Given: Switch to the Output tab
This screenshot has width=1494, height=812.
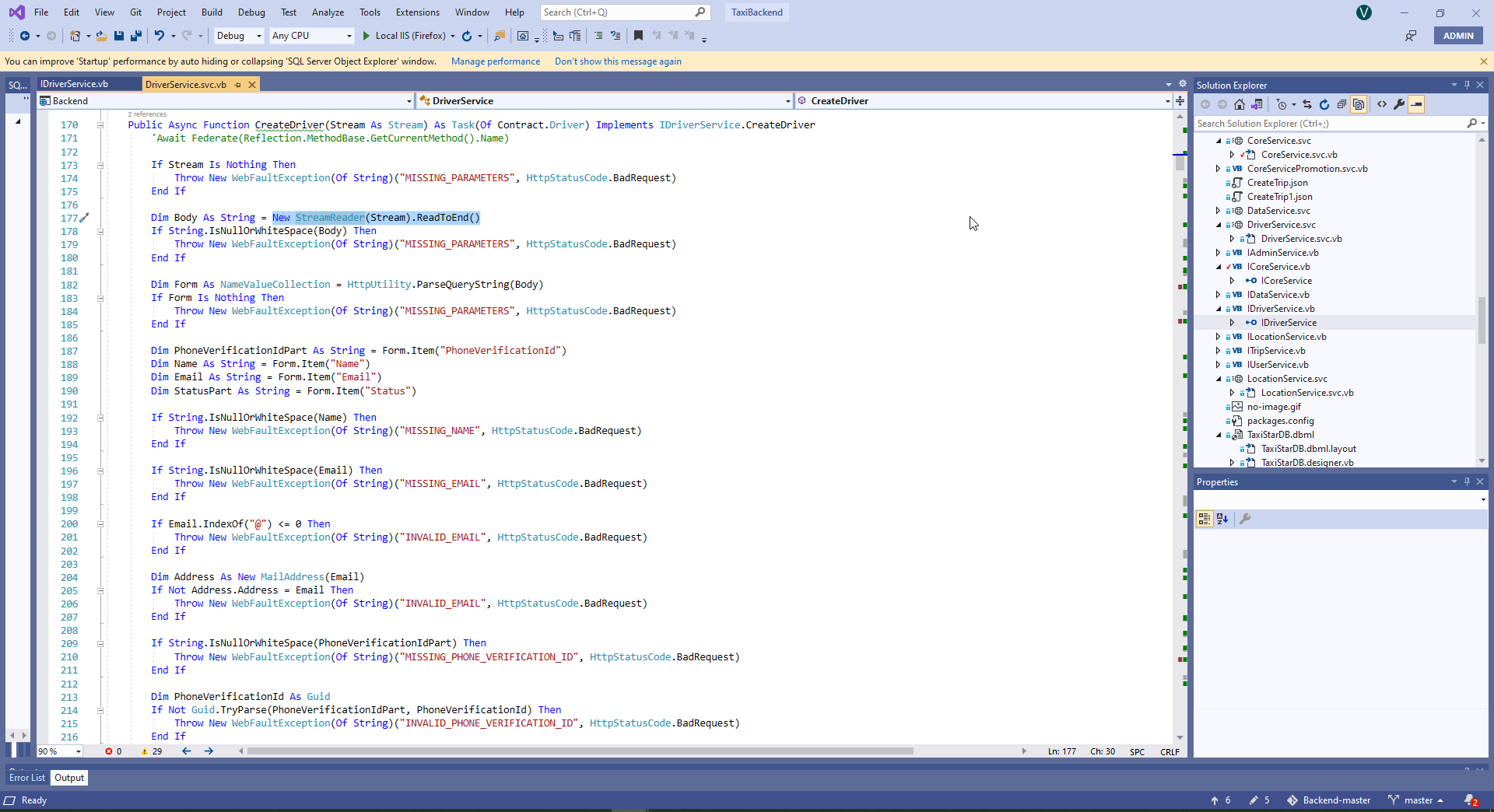Looking at the screenshot, I should (69, 778).
